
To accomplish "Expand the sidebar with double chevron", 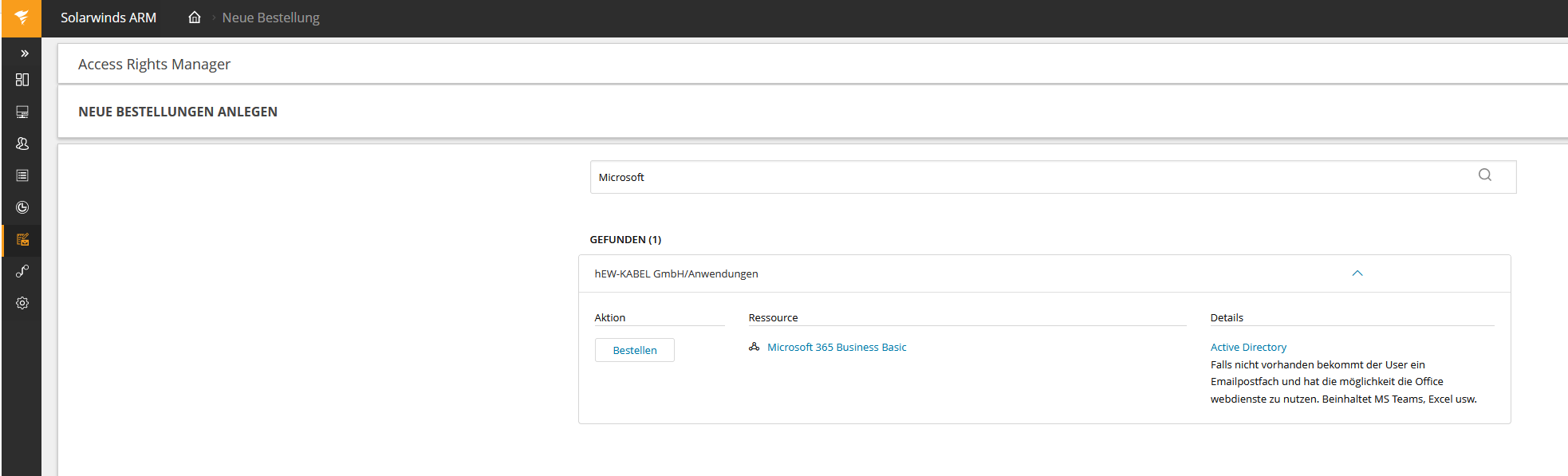I will (x=24, y=53).
